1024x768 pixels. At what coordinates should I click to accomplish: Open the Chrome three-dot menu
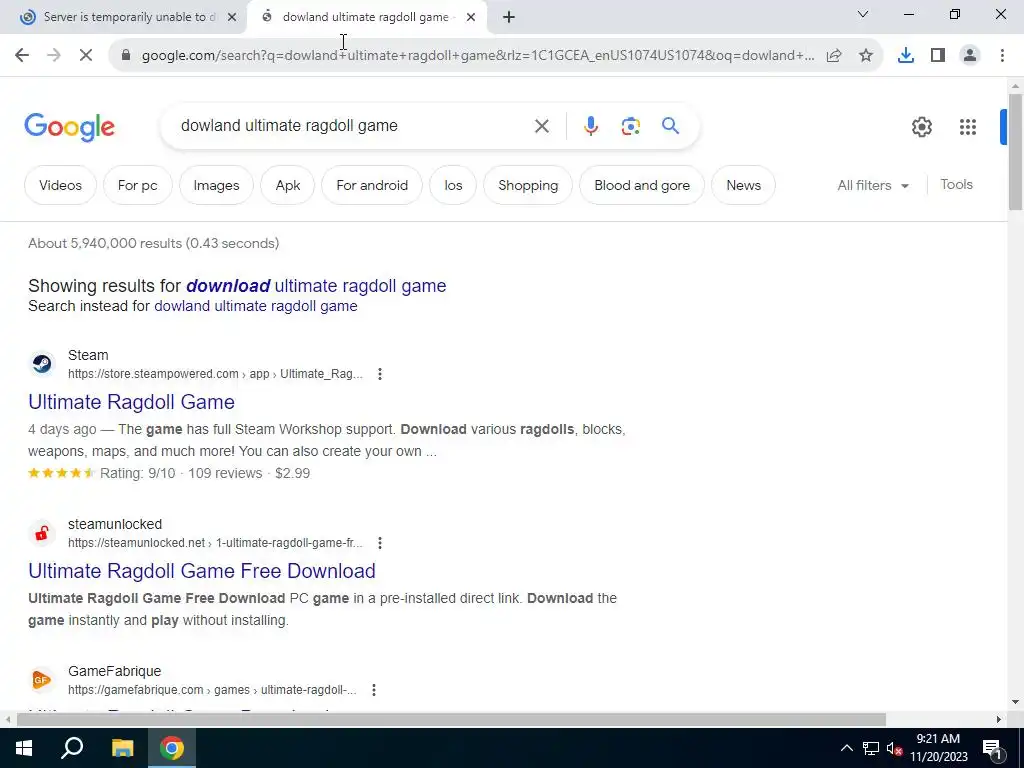point(1002,56)
